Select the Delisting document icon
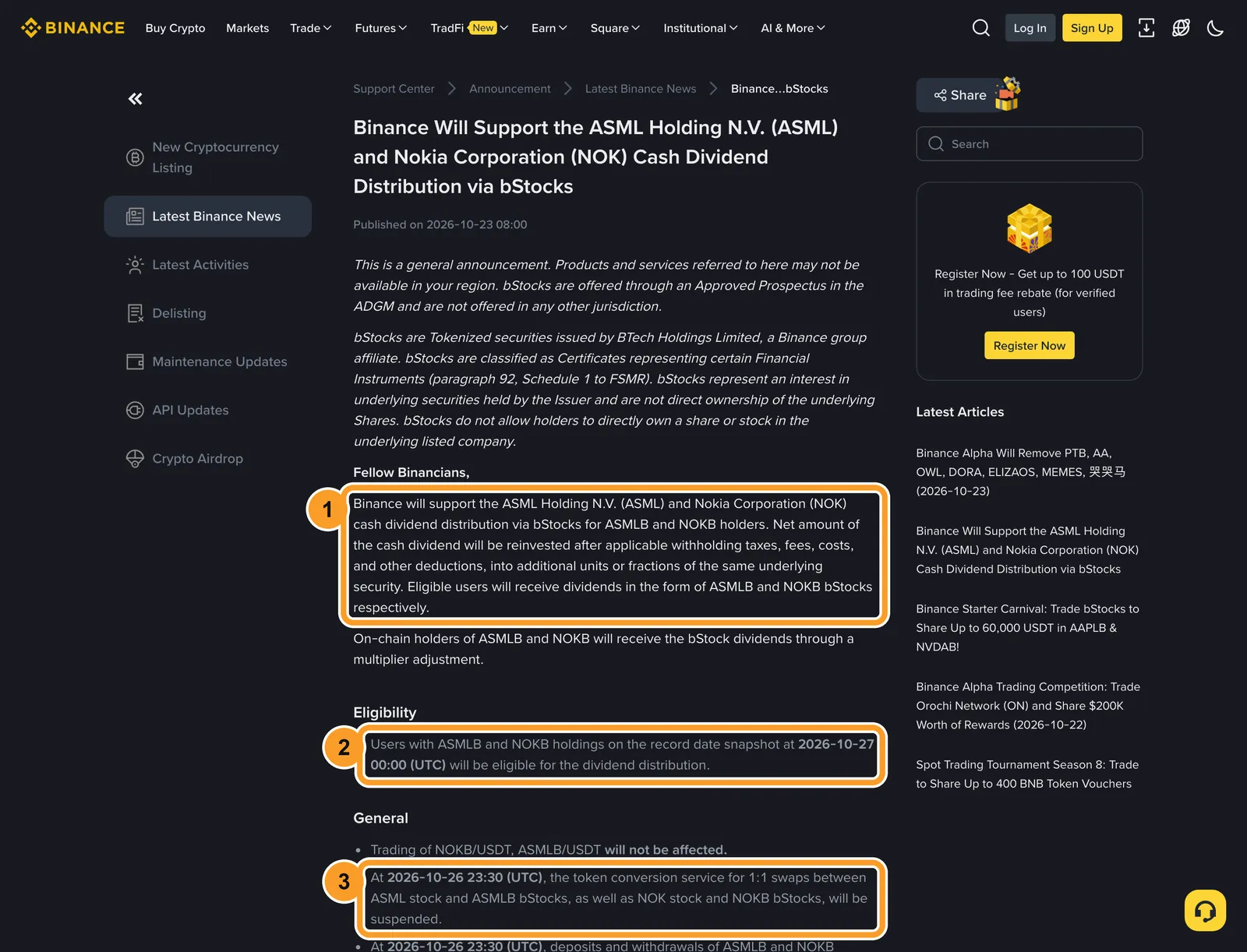The height and width of the screenshot is (952, 1247). [x=135, y=313]
